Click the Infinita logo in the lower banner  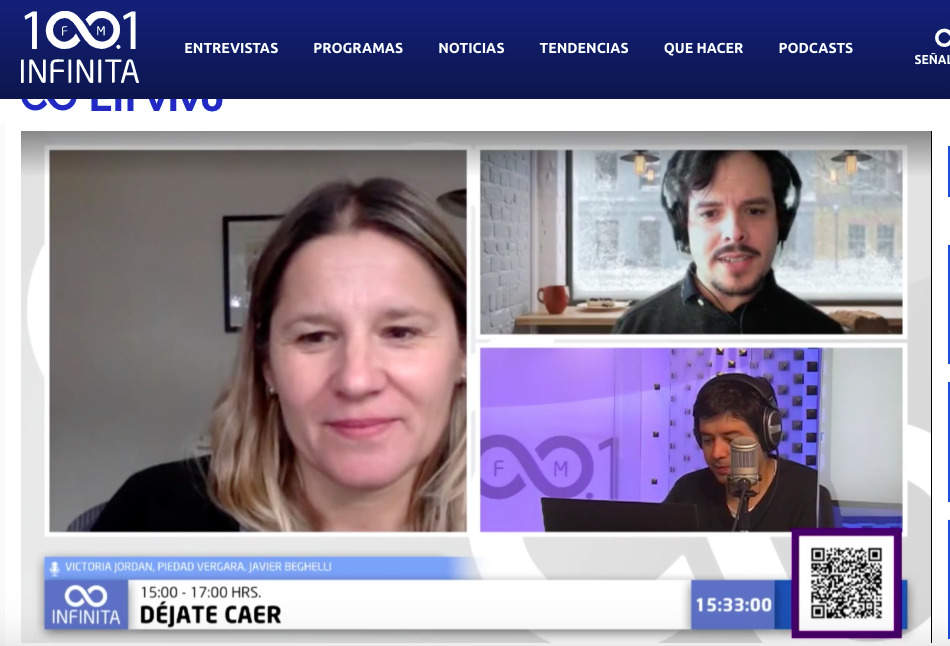(x=86, y=604)
